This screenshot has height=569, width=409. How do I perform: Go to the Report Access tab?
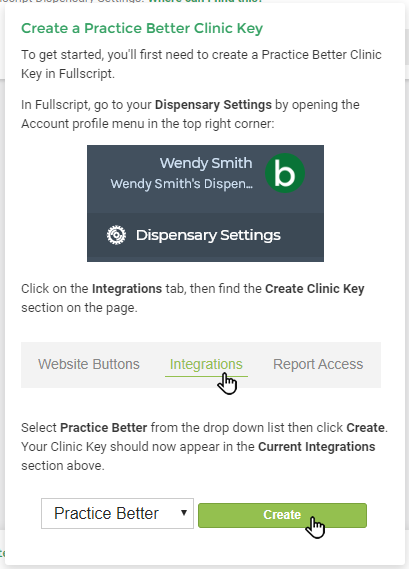pyautogui.click(x=318, y=364)
